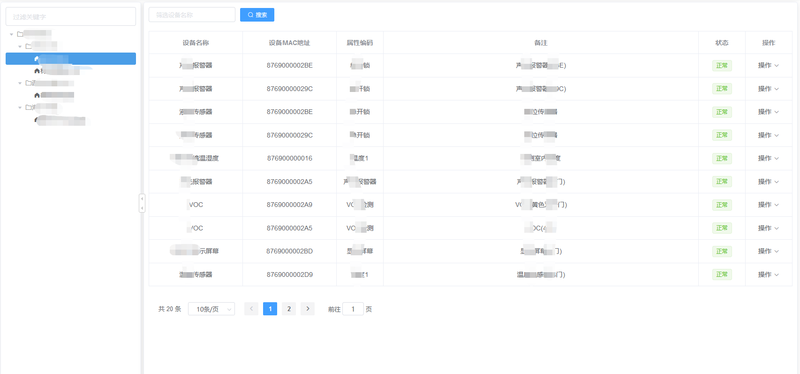Collapse the top-level root folder arrow in tree
800x374 pixels.
point(11,34)
